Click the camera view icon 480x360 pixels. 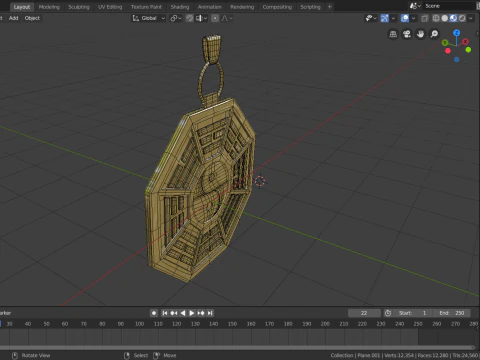point(407,34)
